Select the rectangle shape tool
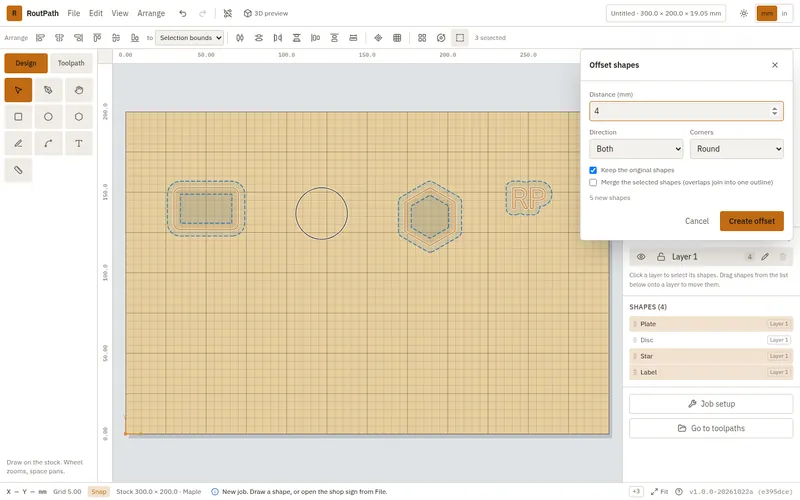This screenshot has height=500, width=800. 18,117
